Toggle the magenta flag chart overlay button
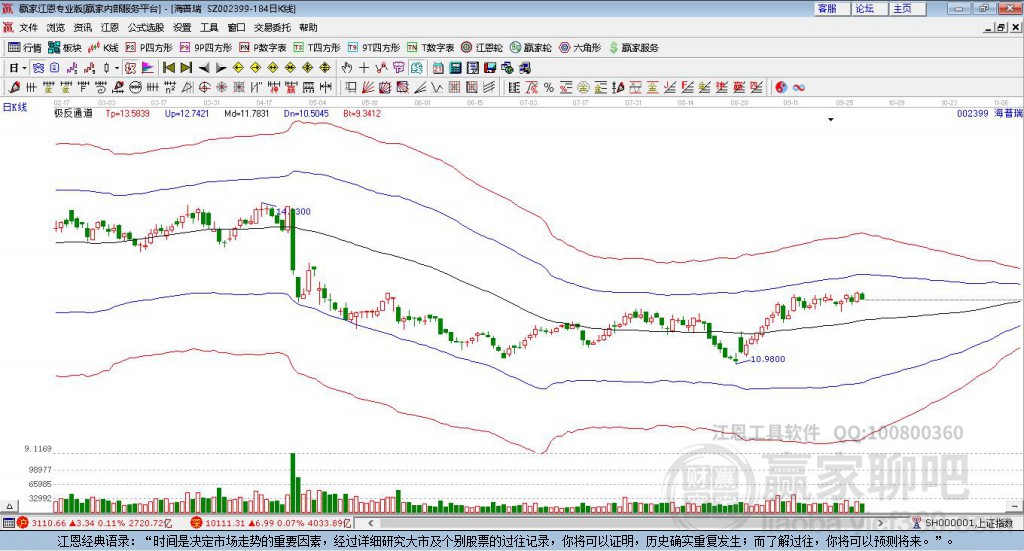The image size is (1024, 551). click(x=148, y=68)
